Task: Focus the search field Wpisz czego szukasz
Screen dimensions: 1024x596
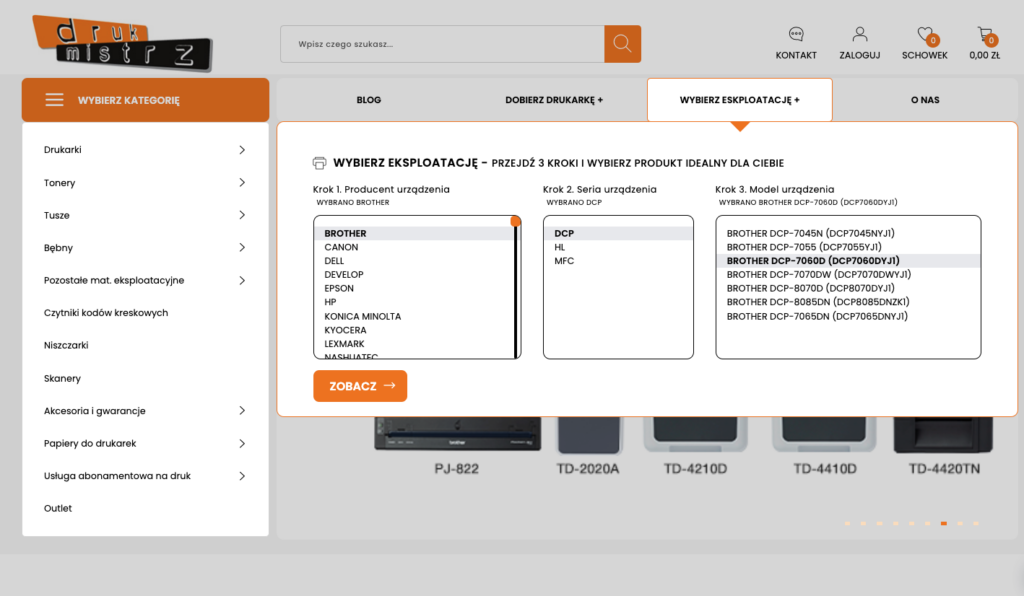Action: pos(442,44)
